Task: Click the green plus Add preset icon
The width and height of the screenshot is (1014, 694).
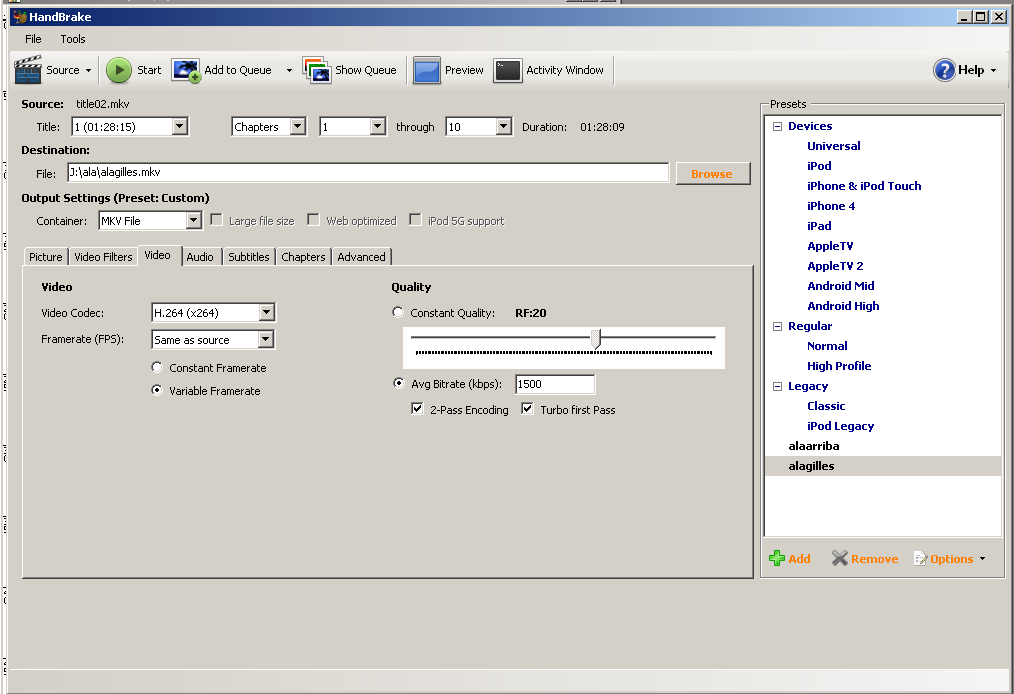Action: coord(777,558)
